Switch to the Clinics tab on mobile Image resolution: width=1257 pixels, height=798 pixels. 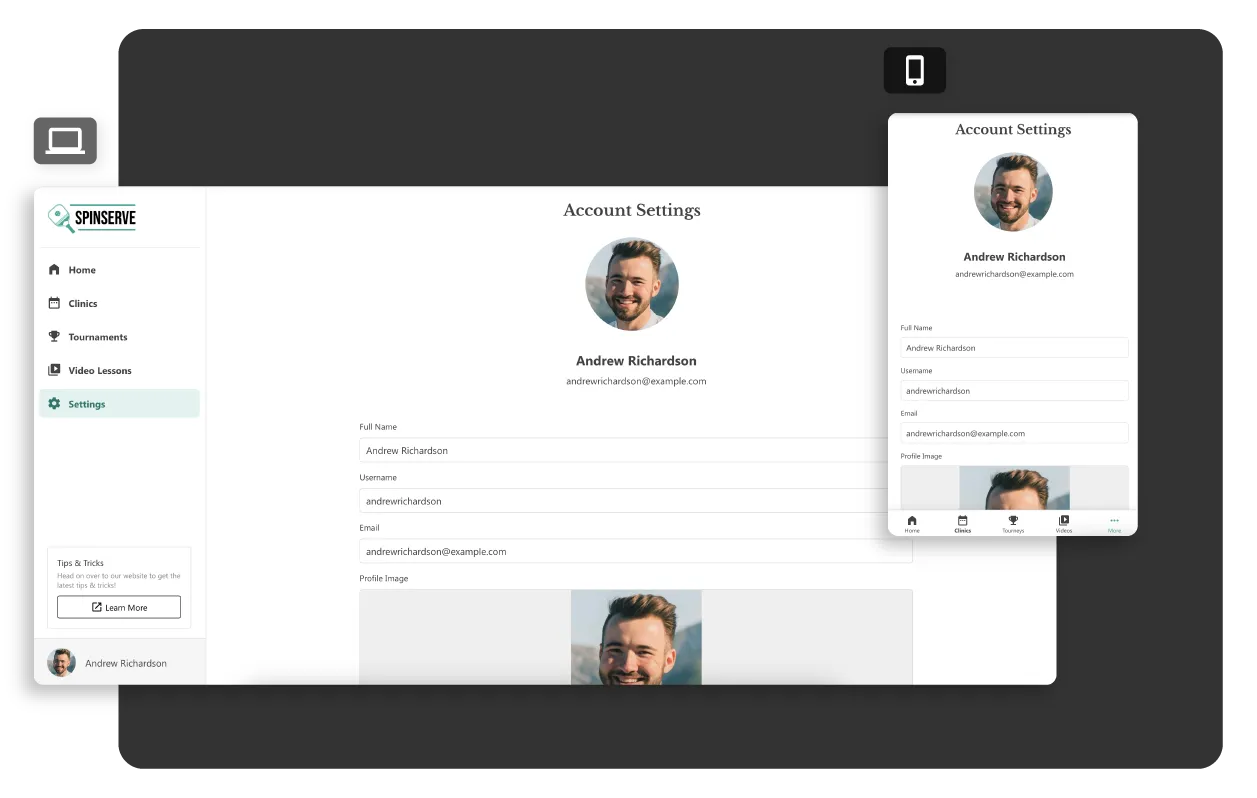962,520
